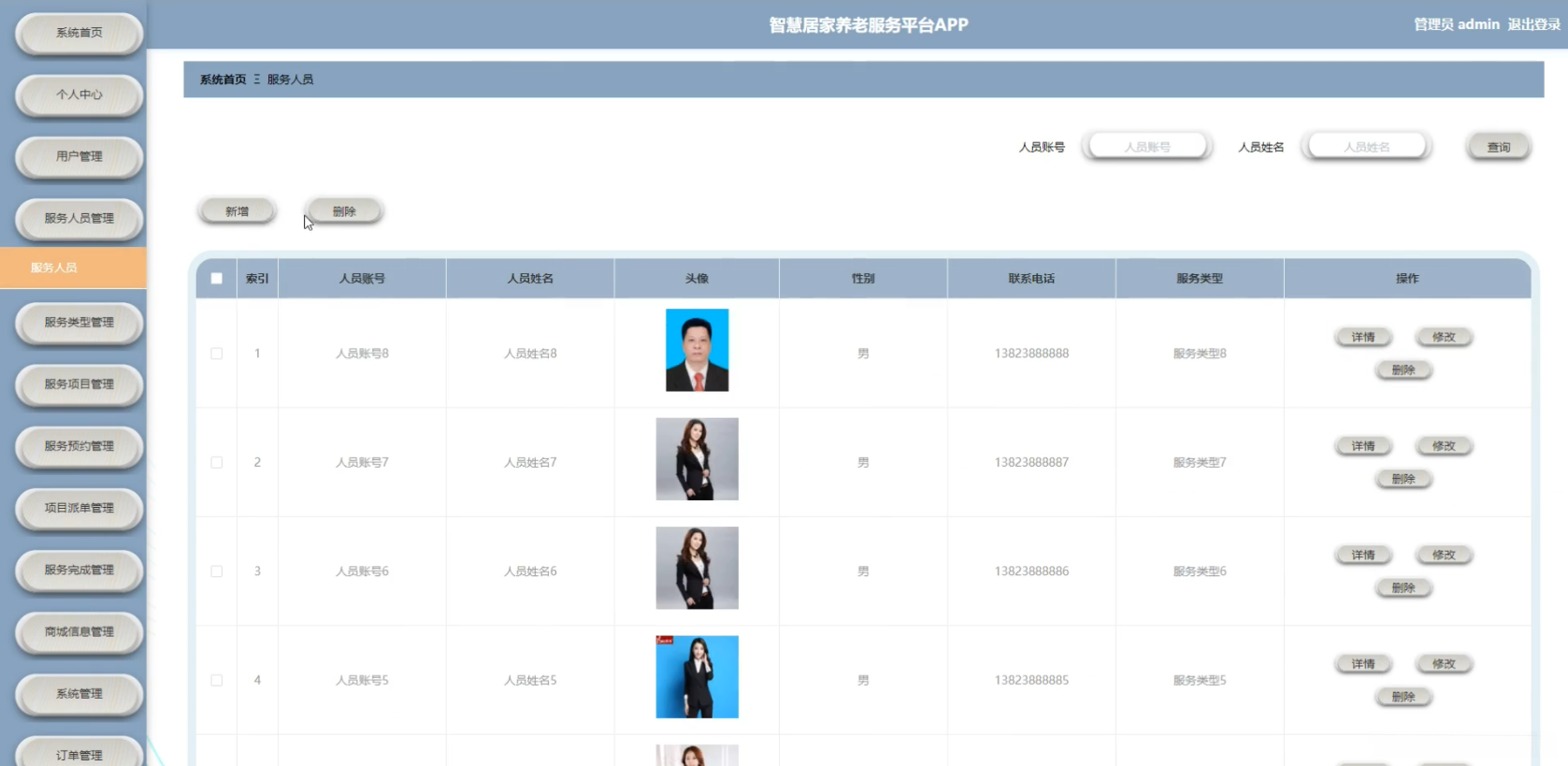Click the 服务类型5 cell
Viewport: 1568px width, 766px height.
click(x=1200, y=681)
